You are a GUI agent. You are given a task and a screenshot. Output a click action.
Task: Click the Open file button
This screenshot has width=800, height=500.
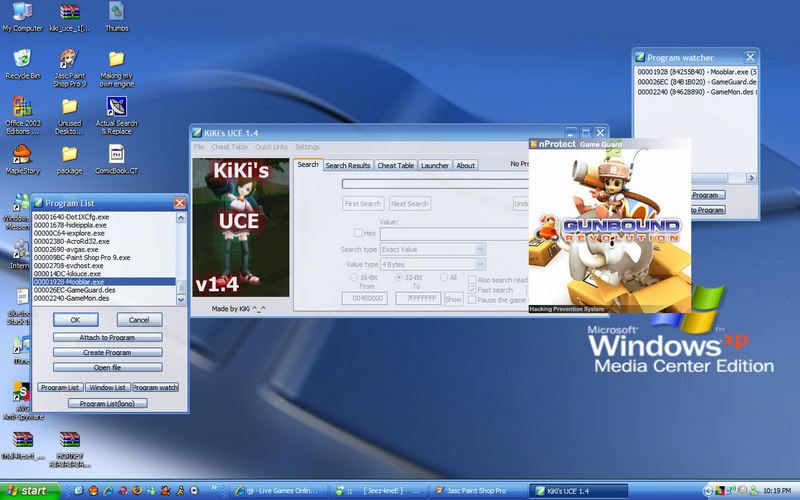tap(107, 367)
